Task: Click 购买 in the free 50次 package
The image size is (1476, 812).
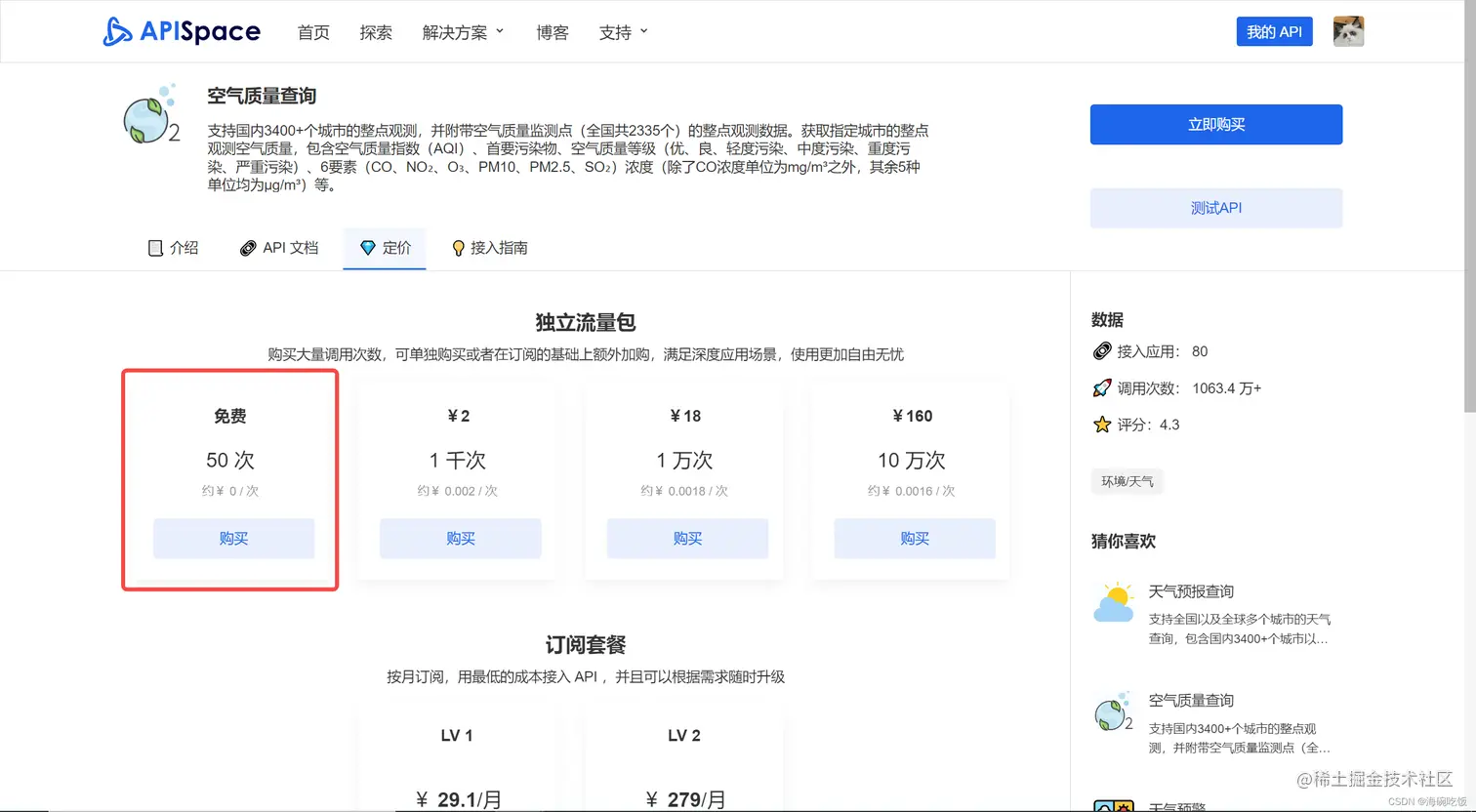Action: point(233,538)
